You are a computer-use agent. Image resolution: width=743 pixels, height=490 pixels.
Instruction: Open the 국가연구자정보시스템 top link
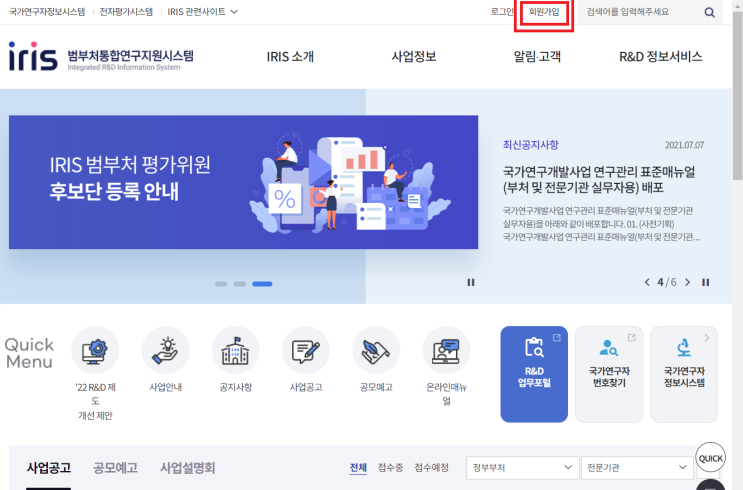click(47, 12)
